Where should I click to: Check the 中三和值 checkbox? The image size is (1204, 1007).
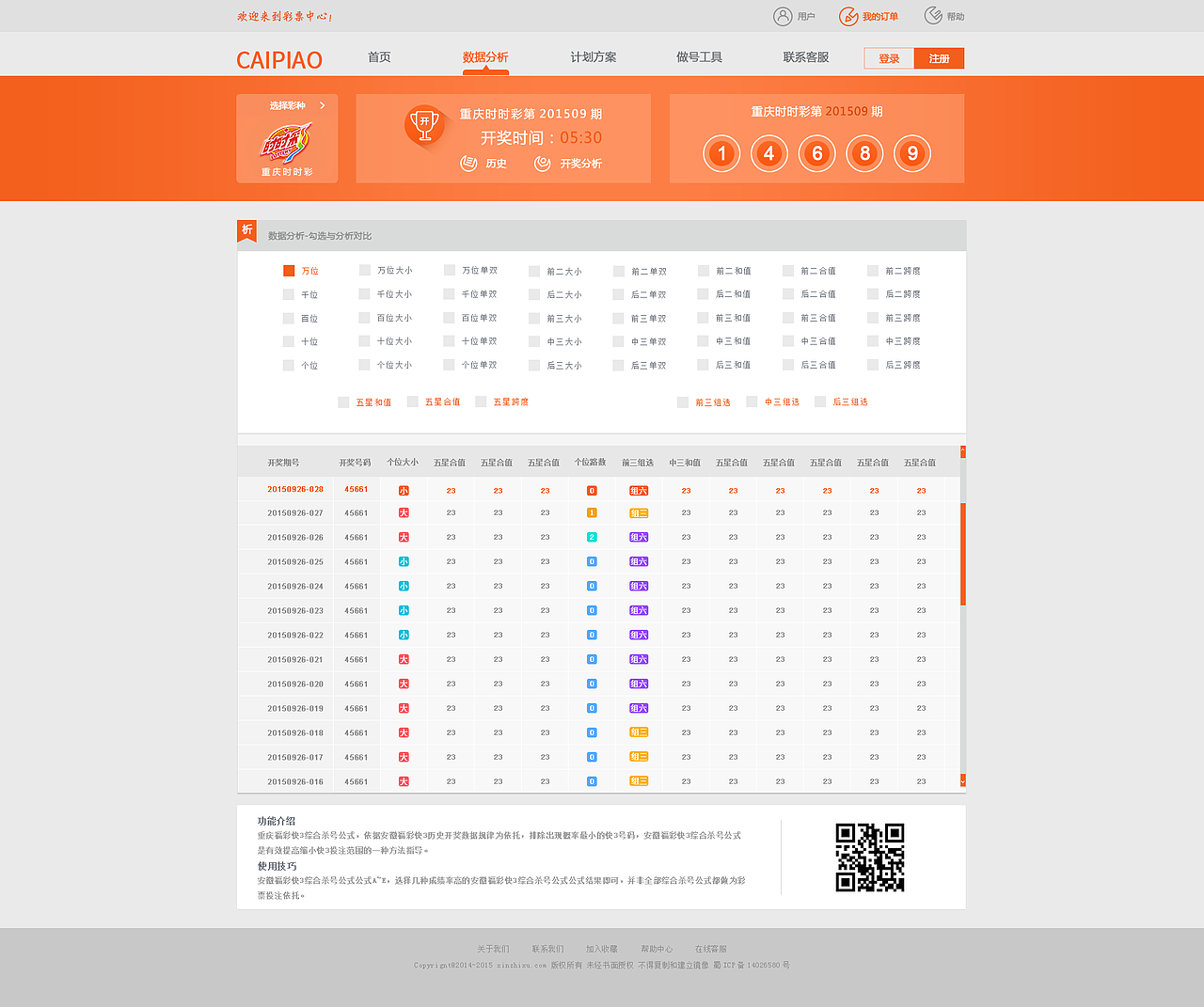704,341
